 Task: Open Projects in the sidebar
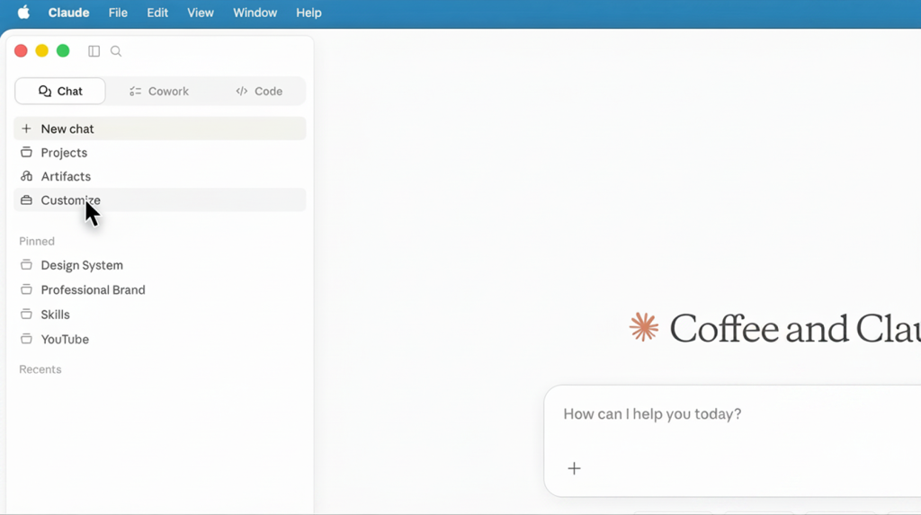pyautogui.click(x=160, y=153)
